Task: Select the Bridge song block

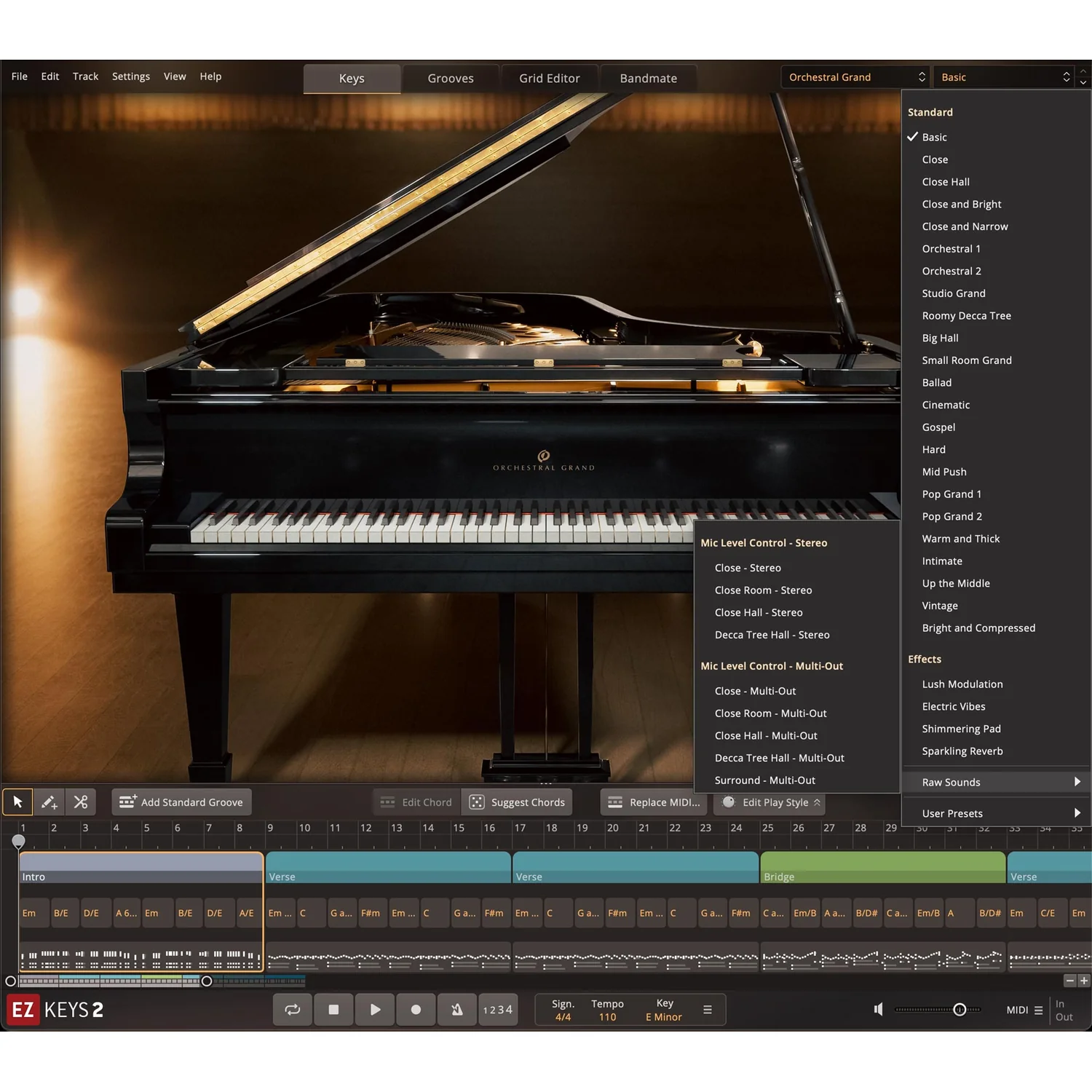Action: pos(882,868)
